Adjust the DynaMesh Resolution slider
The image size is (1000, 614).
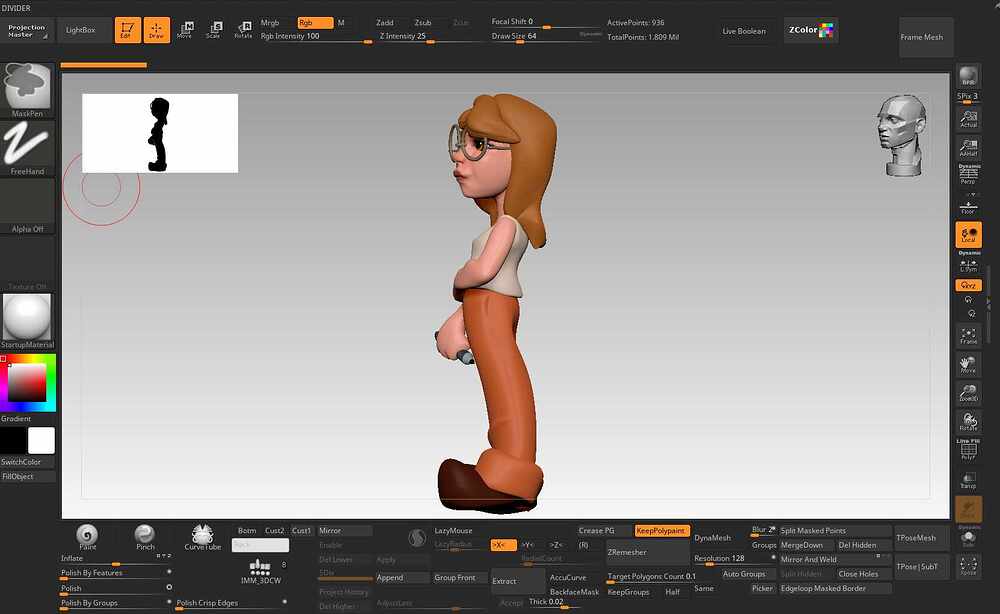point(734,559)
